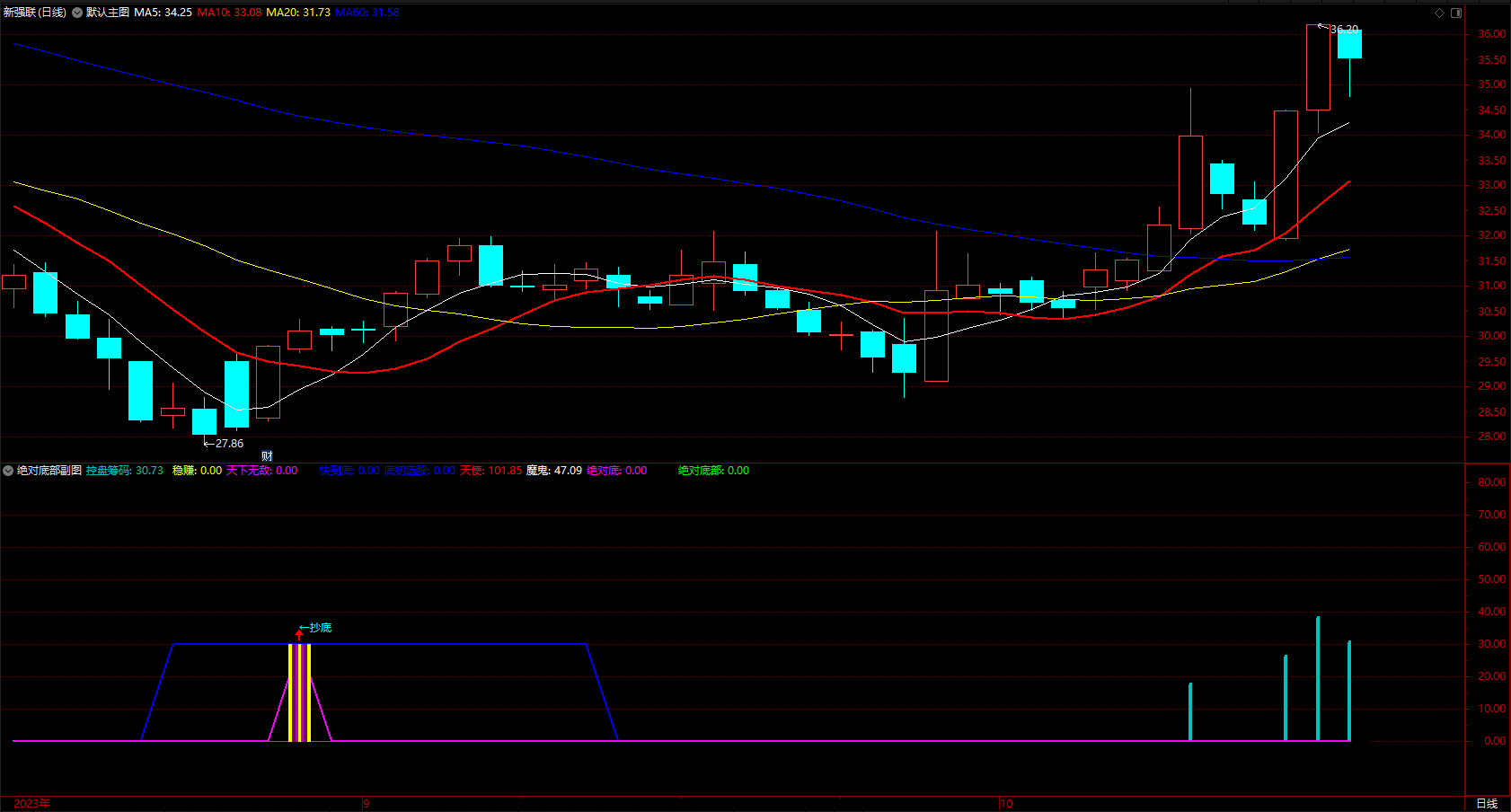Click the month 9 marker on time axis
Screen dimensions: 1511x812
367,804
